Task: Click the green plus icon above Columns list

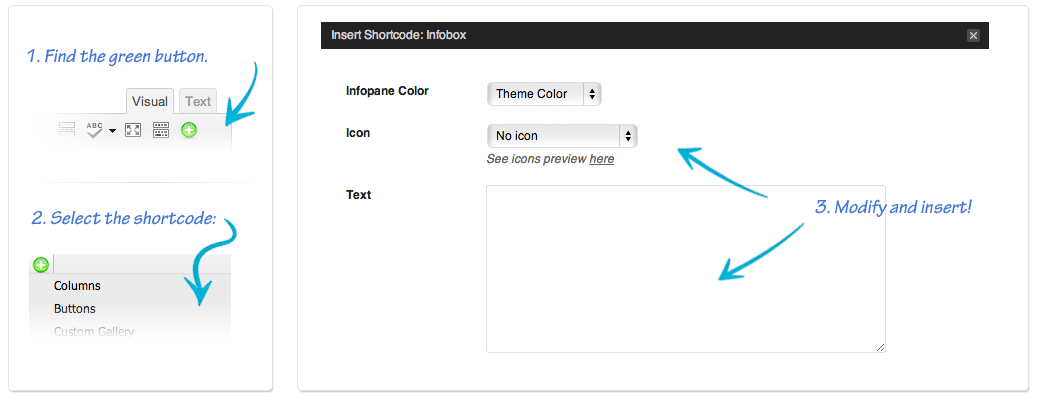Action: click(40, 265)
